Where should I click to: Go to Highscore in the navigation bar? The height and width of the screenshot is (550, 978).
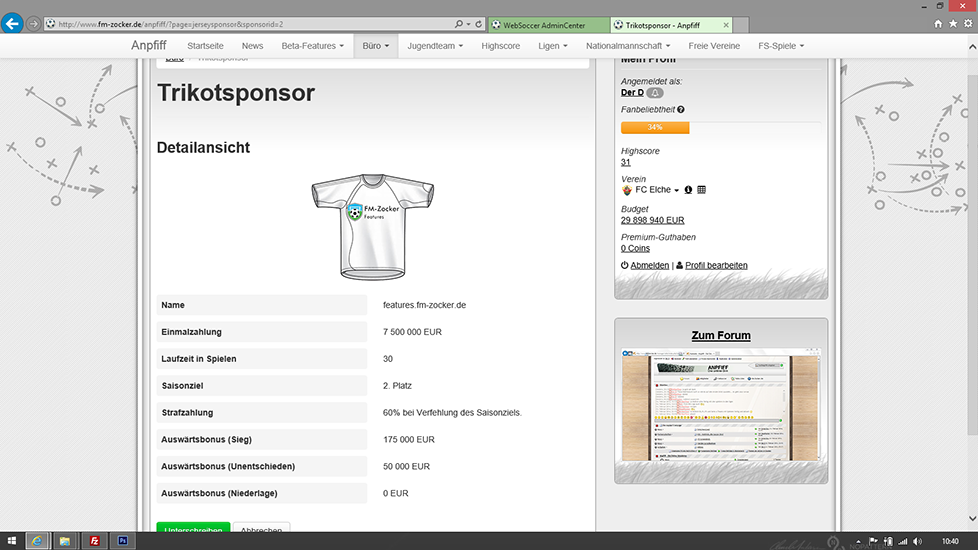(501, 46)
